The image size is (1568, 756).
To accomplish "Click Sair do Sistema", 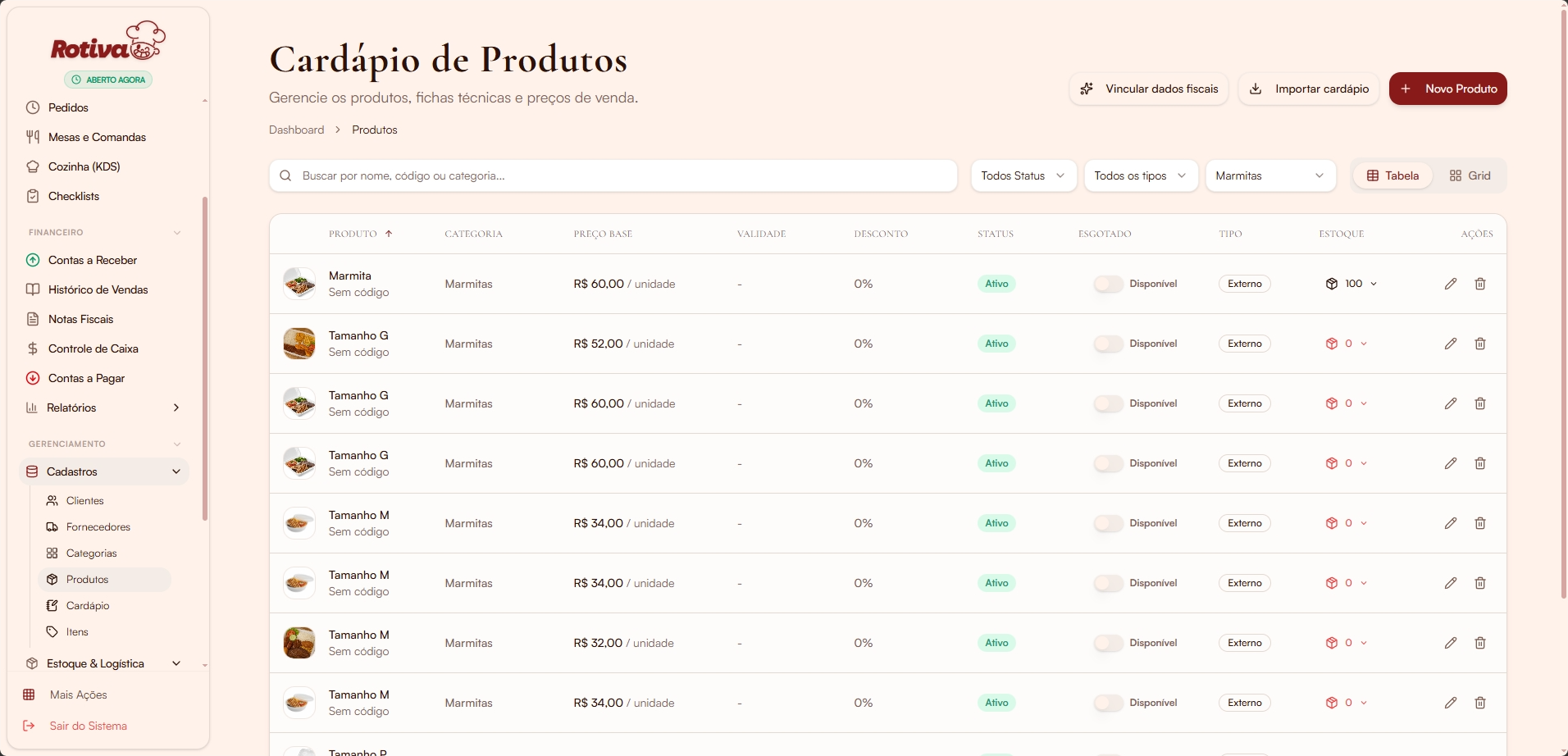I will (x=88, y=726).
